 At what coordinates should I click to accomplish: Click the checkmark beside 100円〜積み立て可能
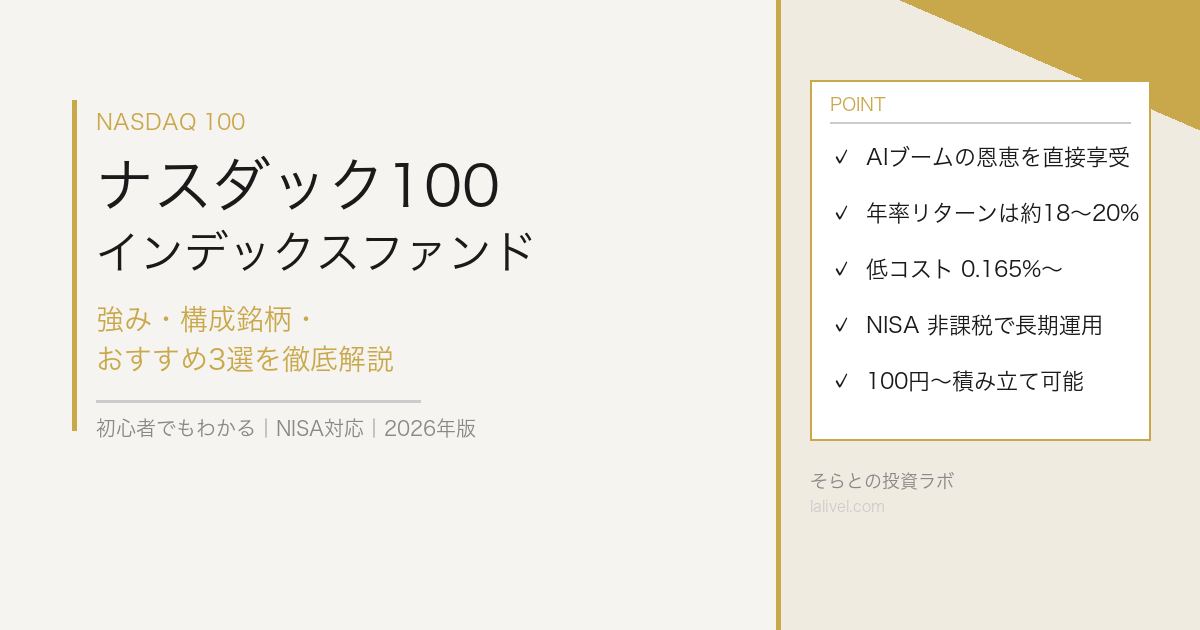click(x=841, y=381)
